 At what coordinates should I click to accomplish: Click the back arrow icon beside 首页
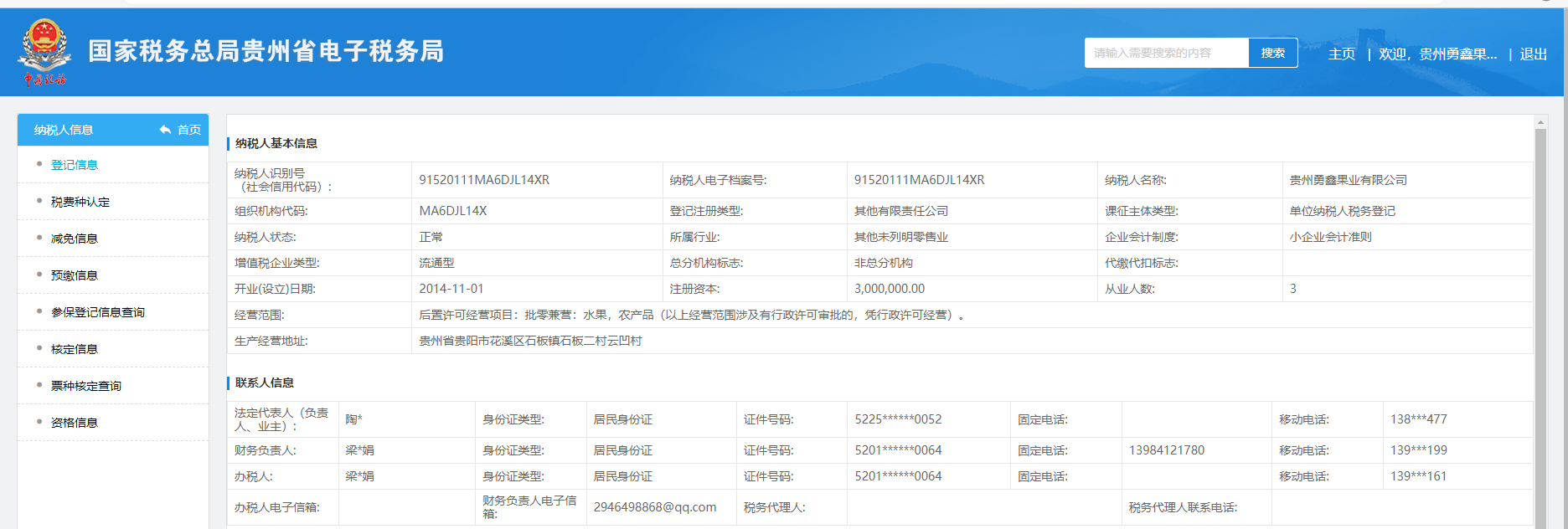tap(165, 130)
